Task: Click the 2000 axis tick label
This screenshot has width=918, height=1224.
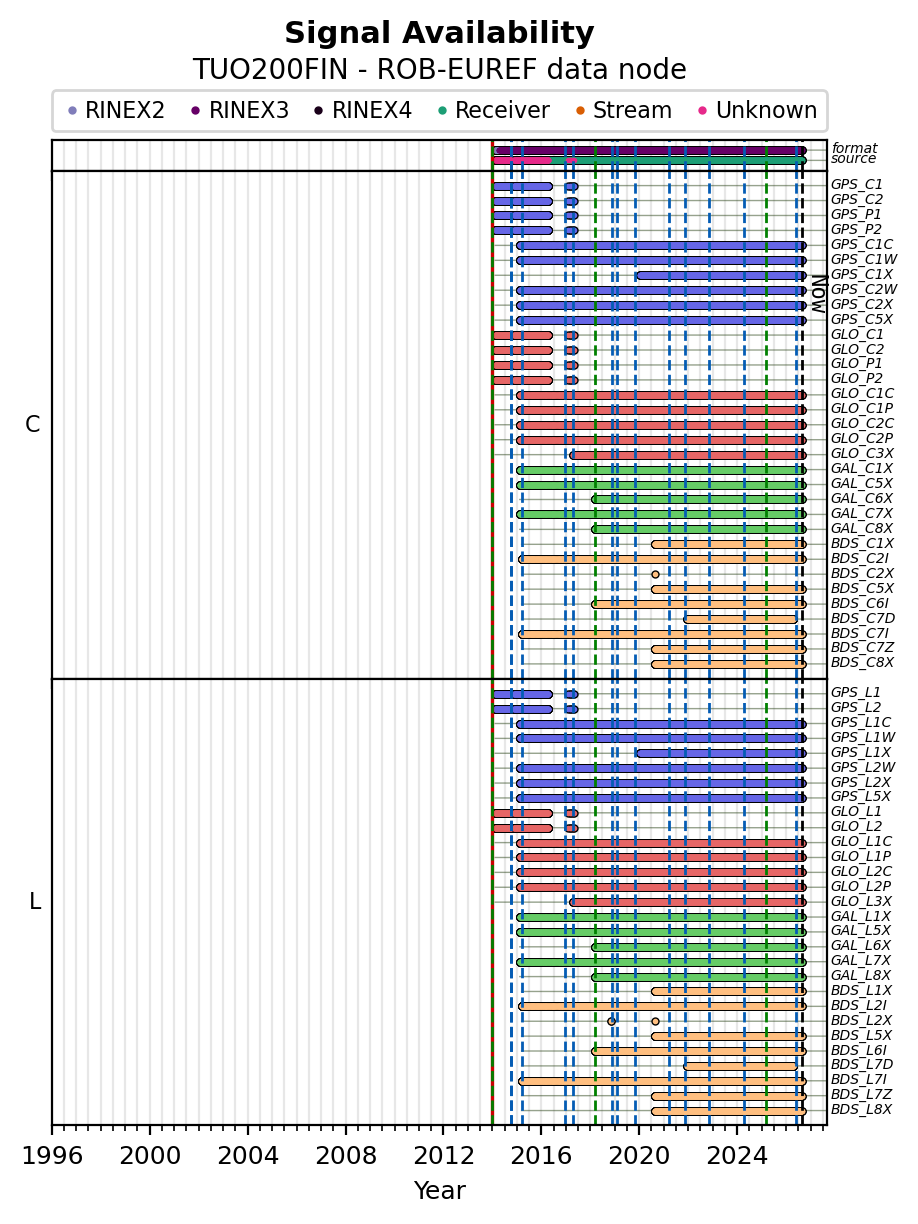Action: (x=150, y=1156)
